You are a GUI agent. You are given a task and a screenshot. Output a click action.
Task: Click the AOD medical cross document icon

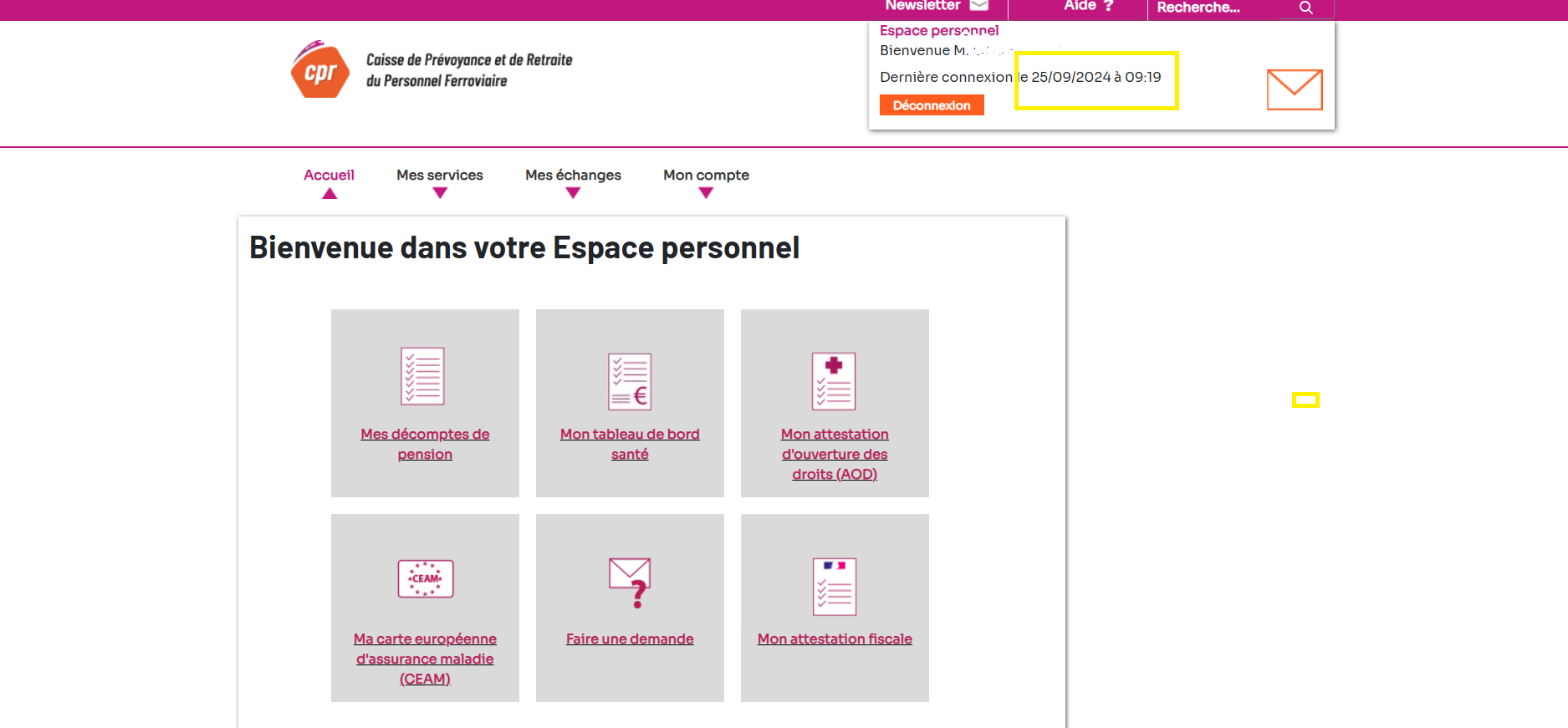point(834,381)
